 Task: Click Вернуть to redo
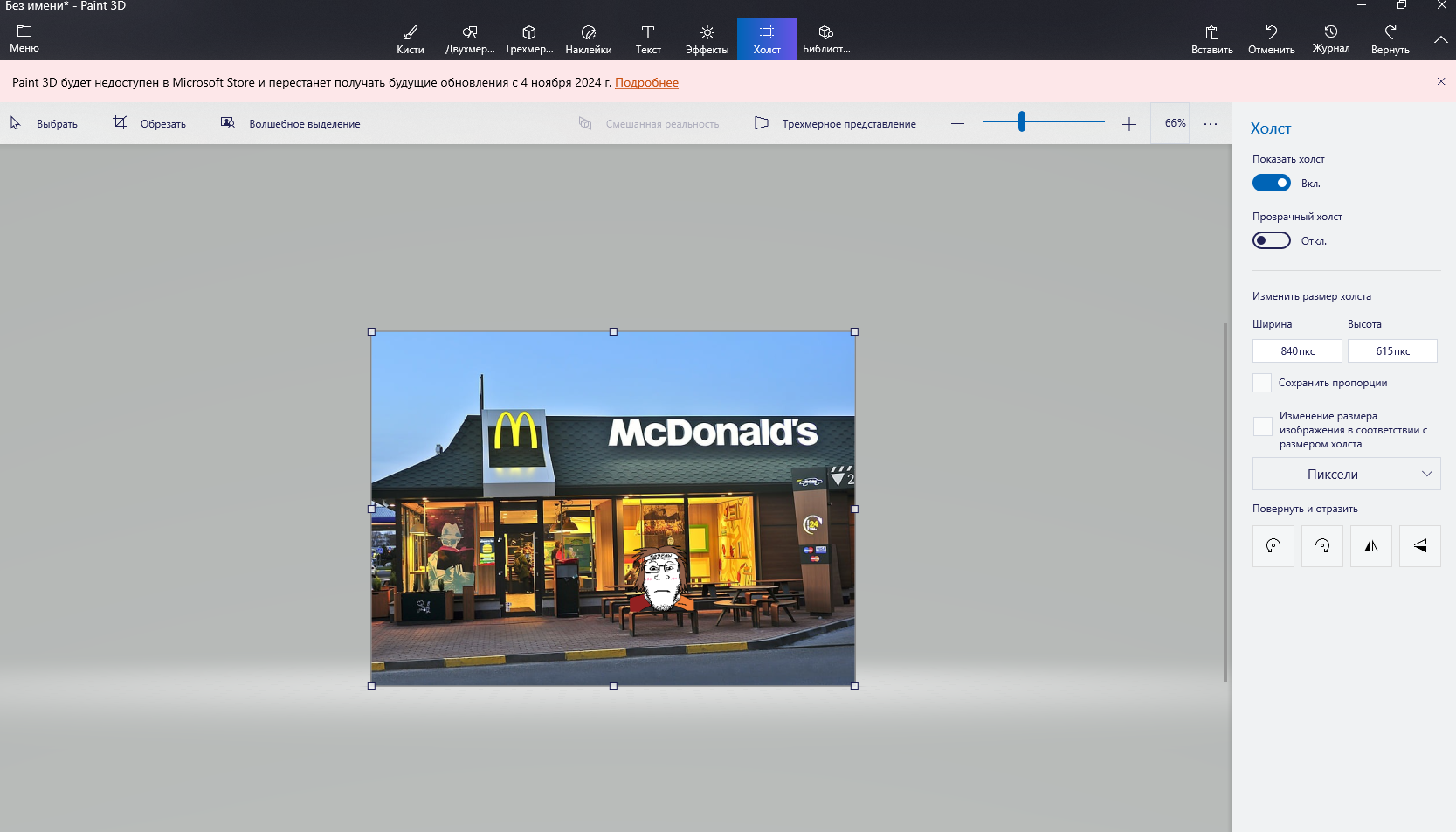tap(1390, 39)
